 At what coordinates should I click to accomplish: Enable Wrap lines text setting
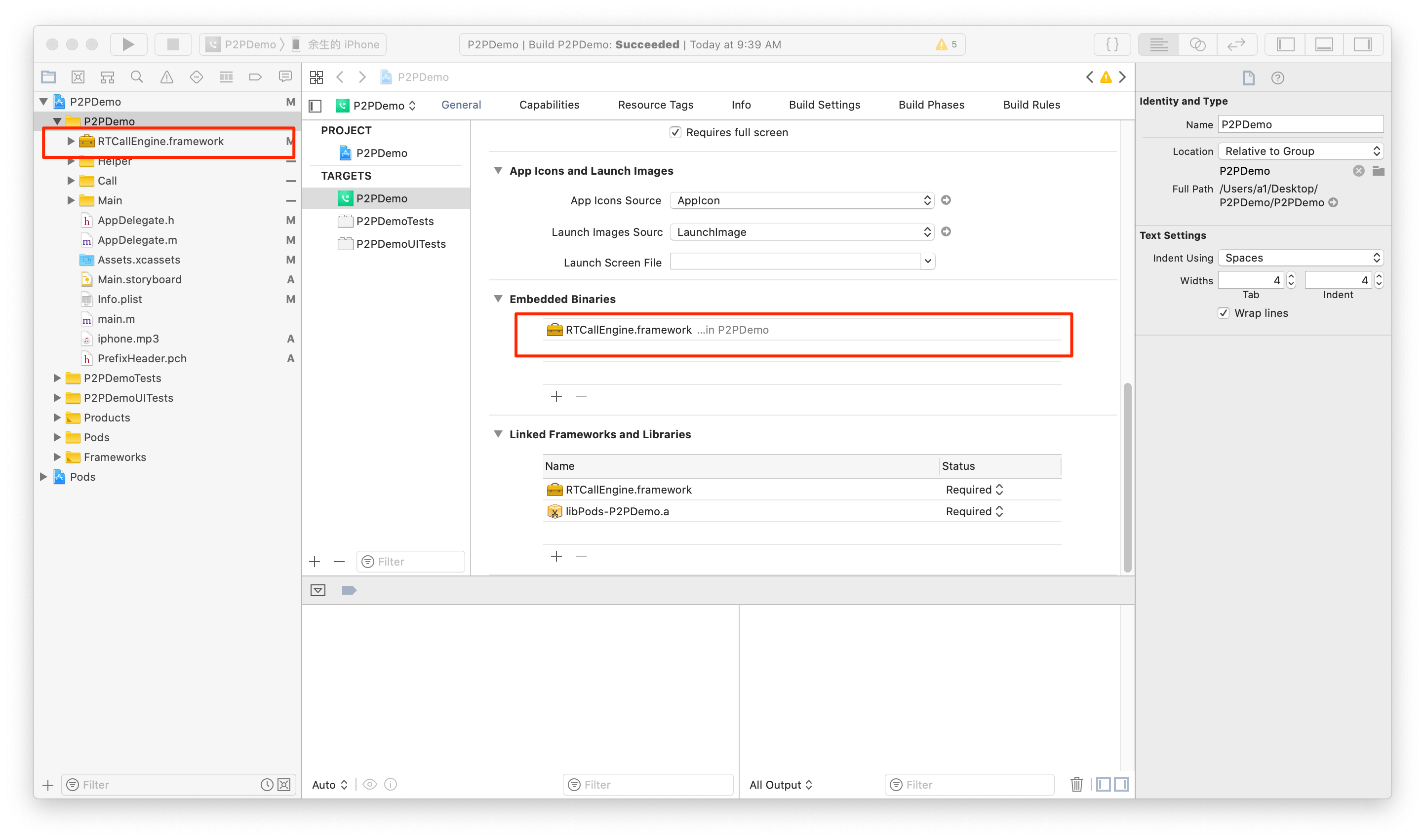coord(1222,312)
